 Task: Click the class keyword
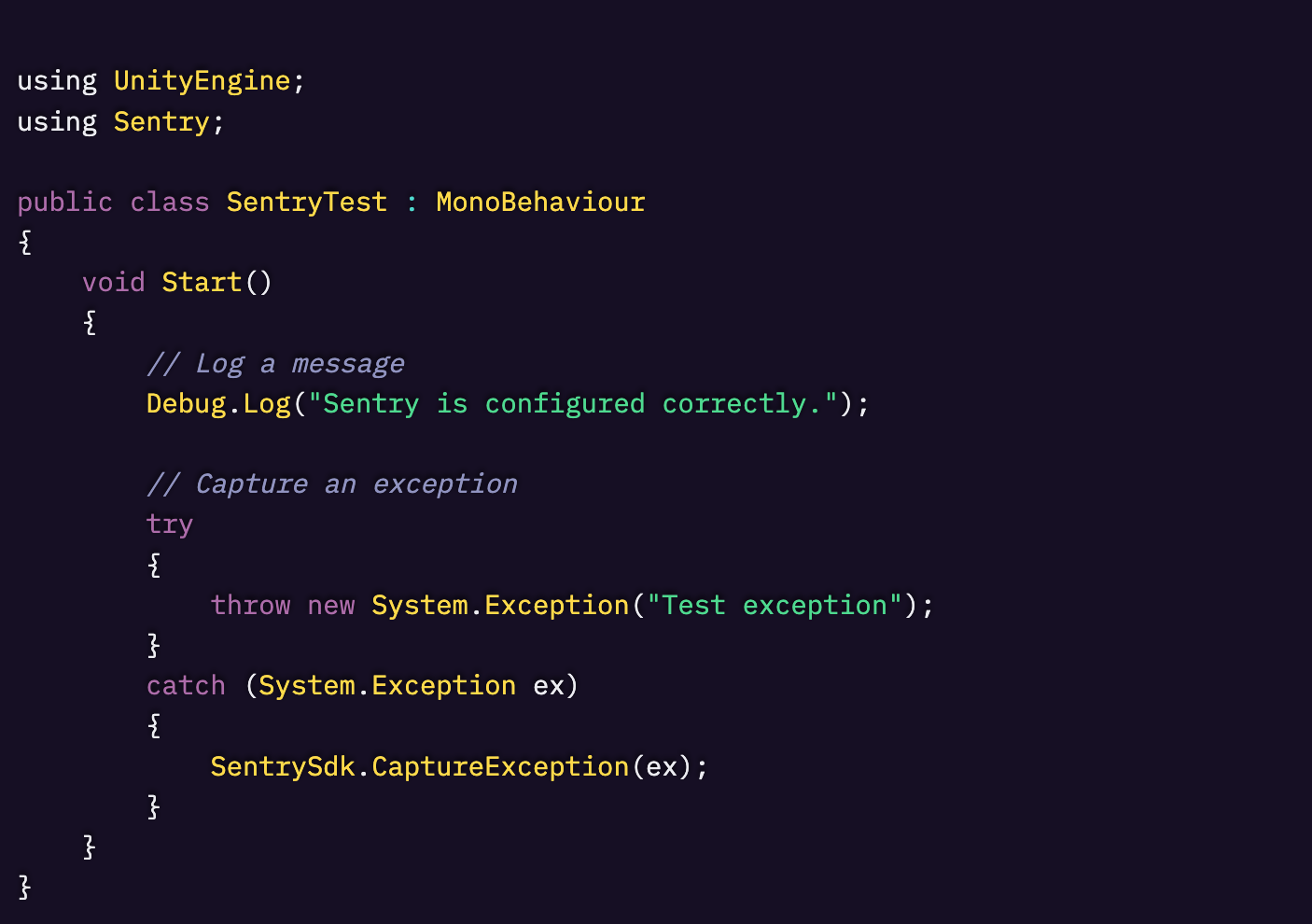169,203
